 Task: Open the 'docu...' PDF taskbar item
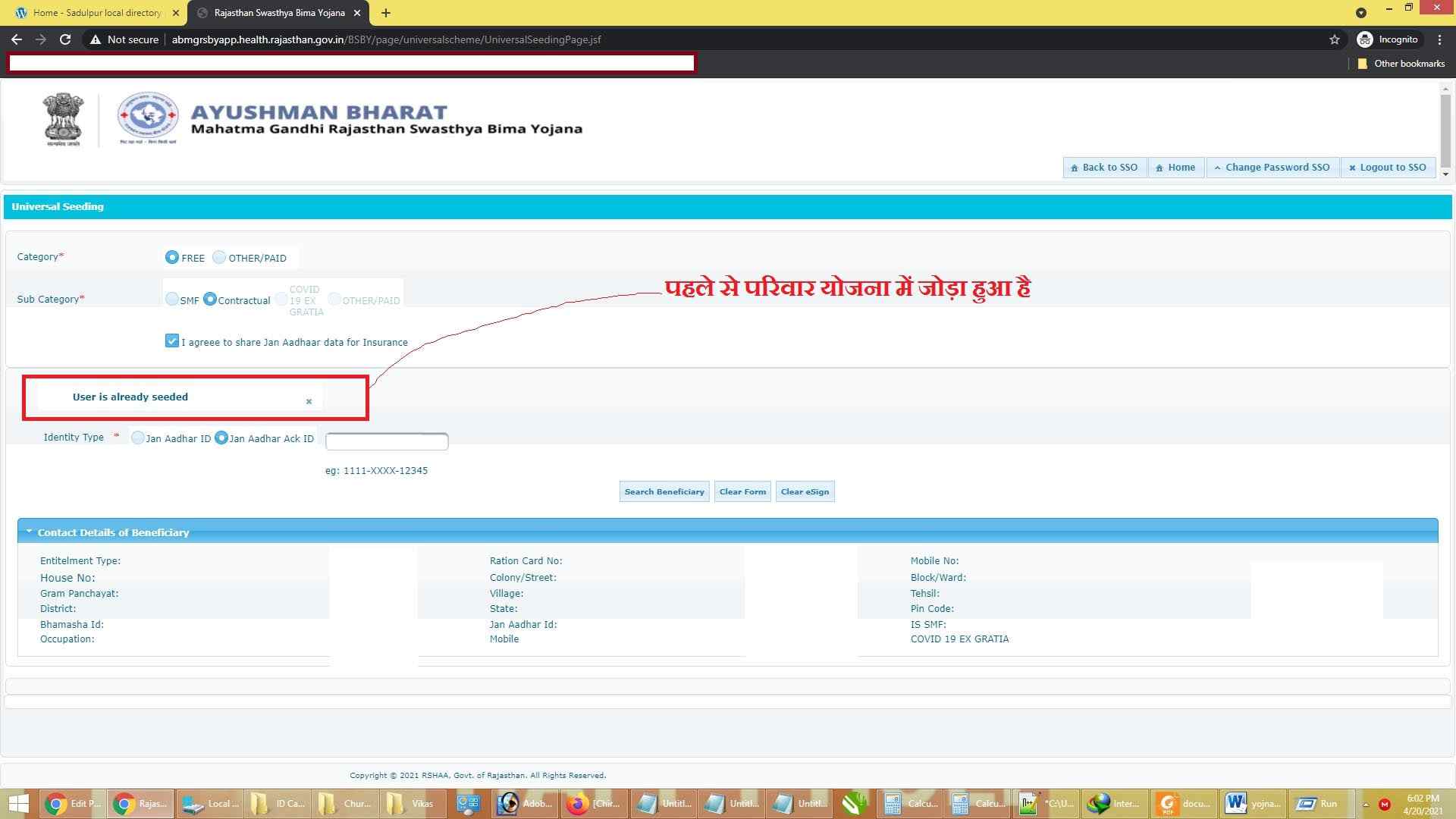[1184, 804]
